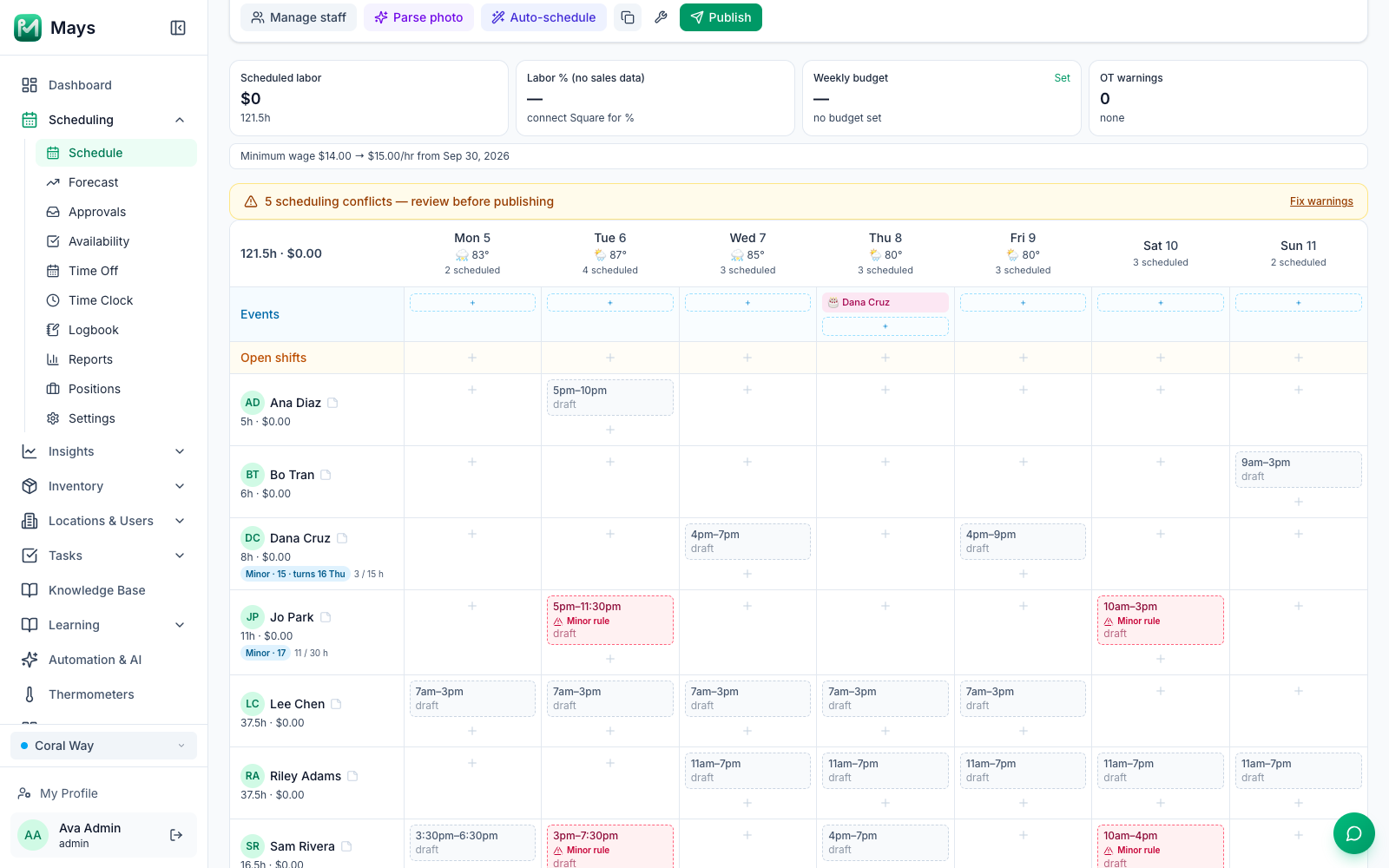This screenshot has height=868, width=1389.
Task: Collapse the sidebar panel icon
Action: point(178,28)
